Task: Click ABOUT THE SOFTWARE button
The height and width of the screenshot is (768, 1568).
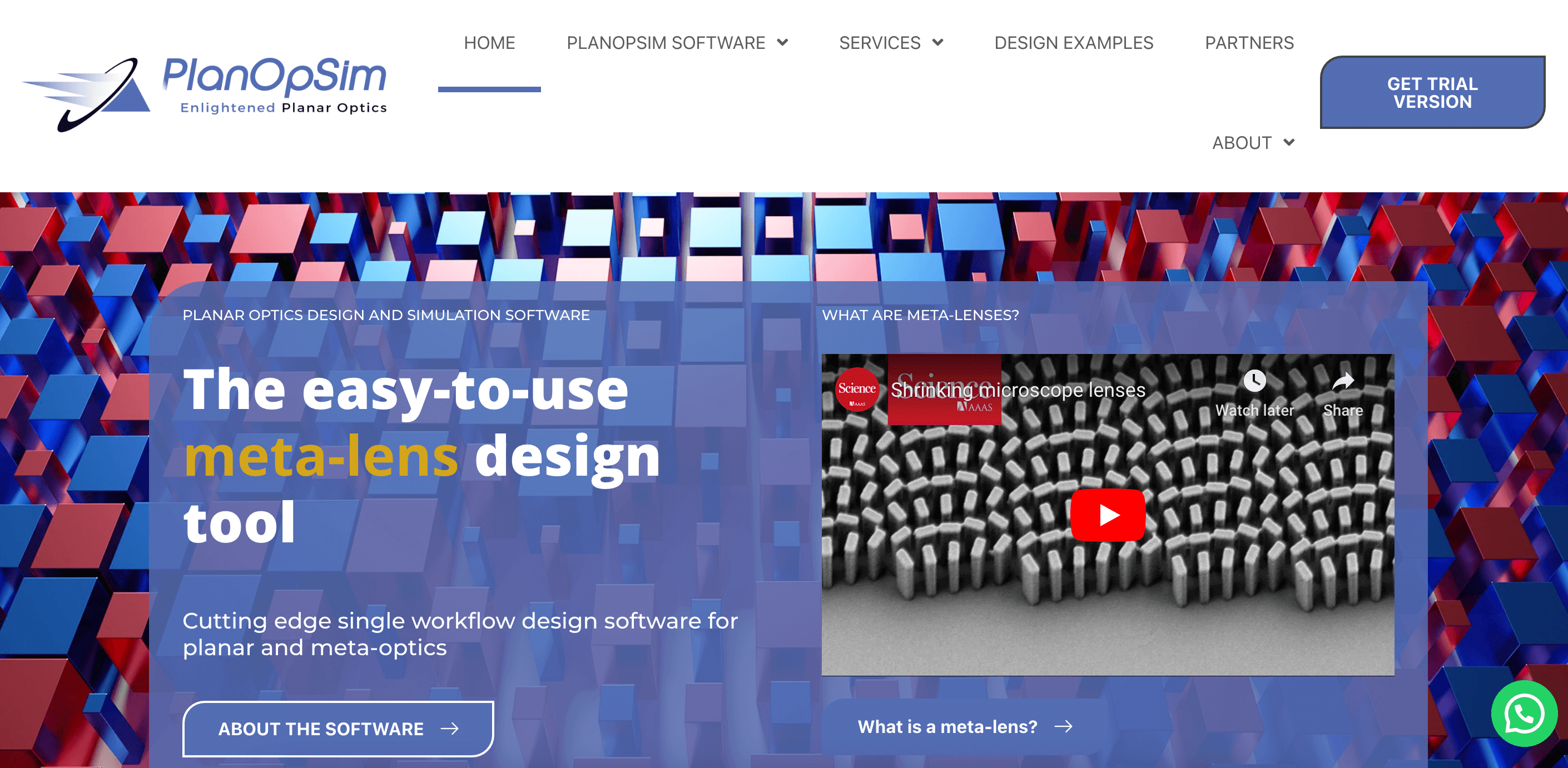Action: pyautogui.click(x=338, y=729)
